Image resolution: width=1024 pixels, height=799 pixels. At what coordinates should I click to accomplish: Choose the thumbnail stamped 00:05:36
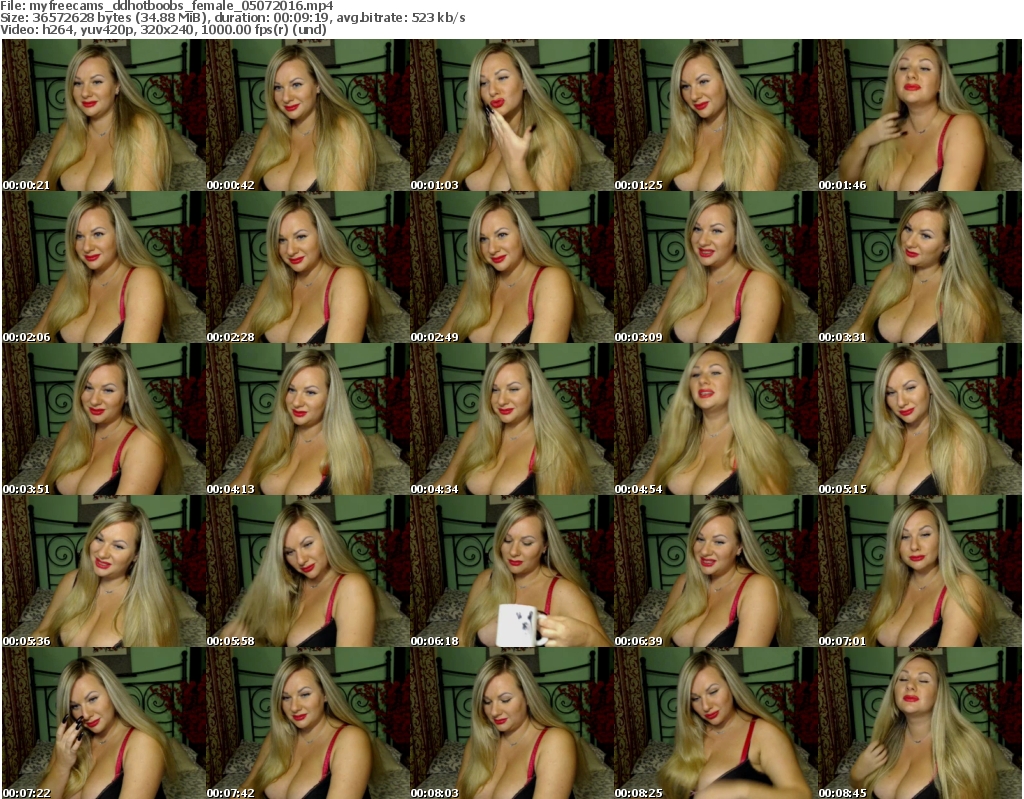pyautogui.click(x=104, y=571)
